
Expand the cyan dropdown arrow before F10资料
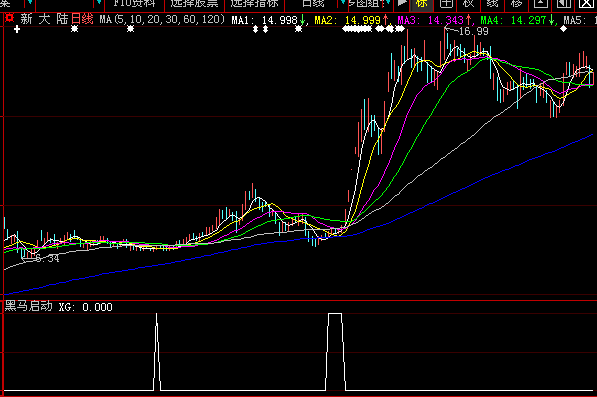99,3
